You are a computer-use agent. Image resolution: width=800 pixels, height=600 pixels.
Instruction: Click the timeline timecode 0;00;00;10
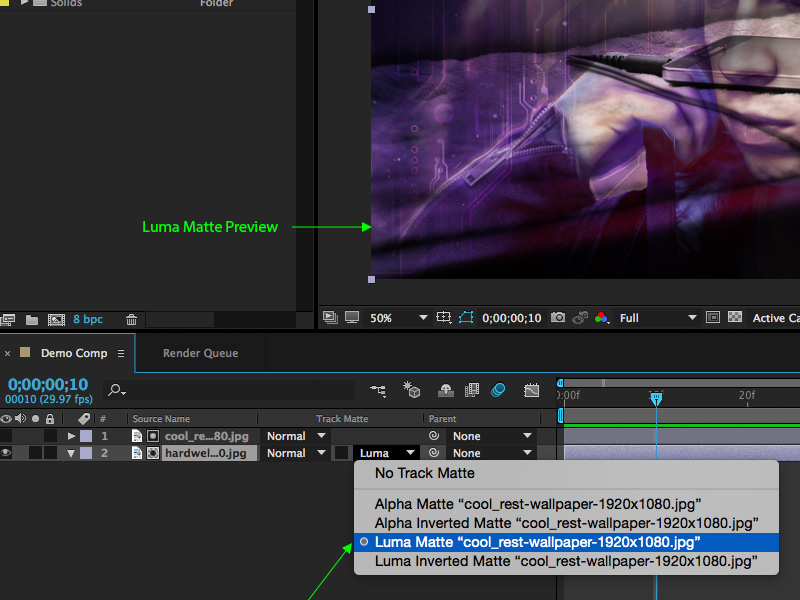[48, 384]
